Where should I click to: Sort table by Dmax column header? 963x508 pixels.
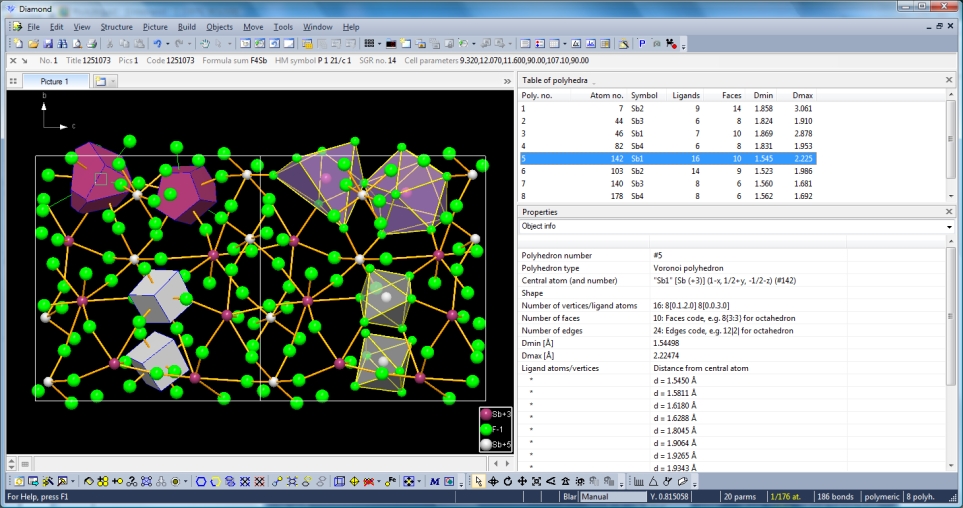[802, 95]
